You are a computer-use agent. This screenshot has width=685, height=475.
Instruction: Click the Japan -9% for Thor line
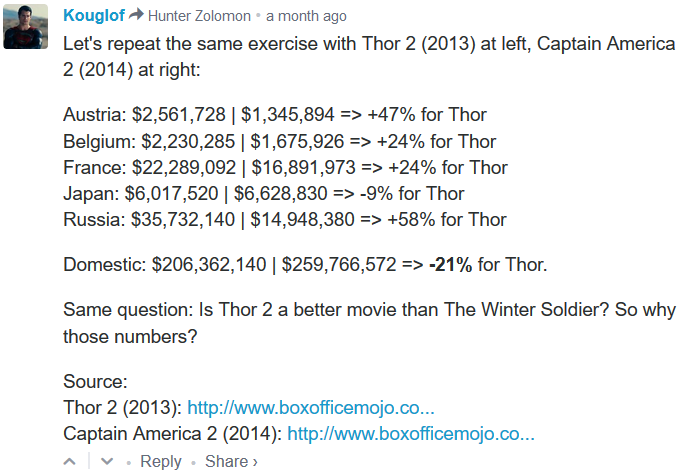point(264,194)
